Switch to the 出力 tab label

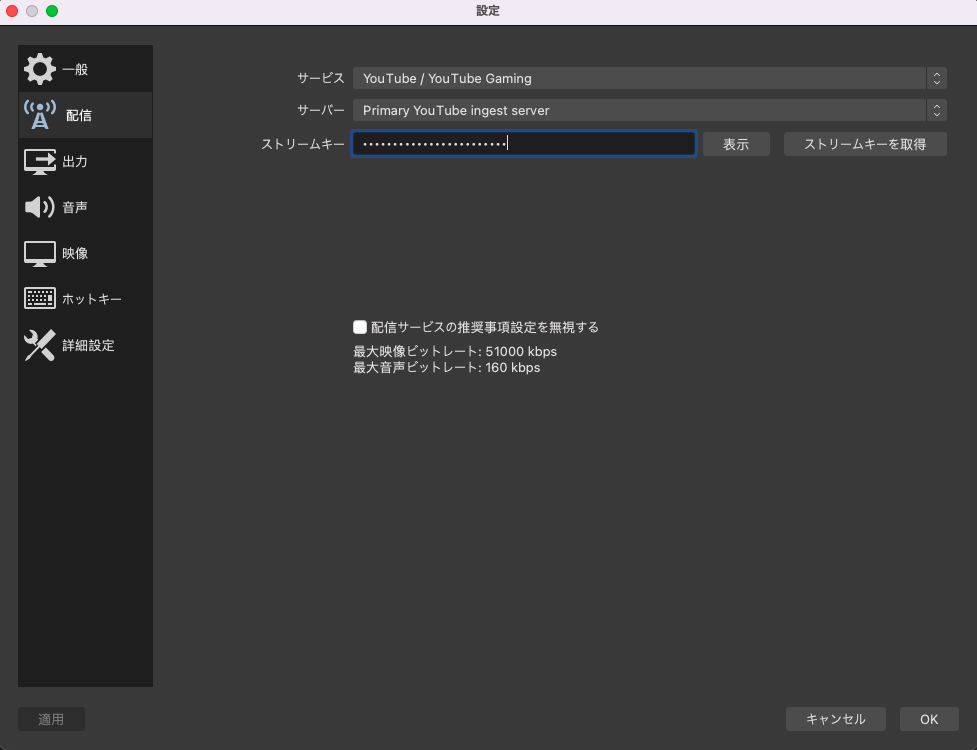(75, 161)
